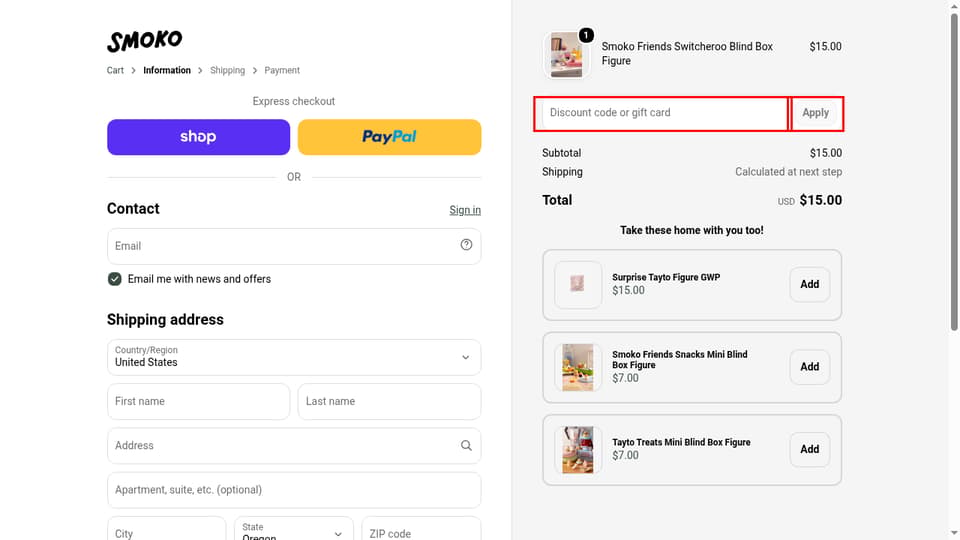
Task: Add Surprise Tayto Figure GWP
Action: (809, 285)
